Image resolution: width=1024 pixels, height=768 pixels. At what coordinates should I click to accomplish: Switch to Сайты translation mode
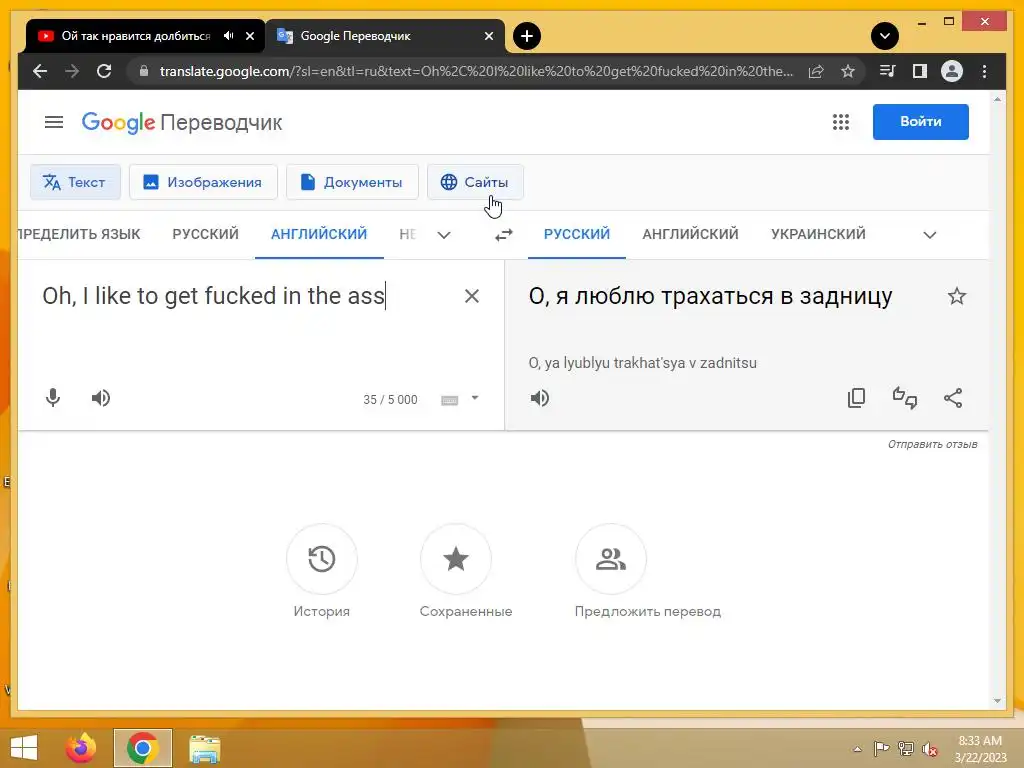click(475, 182)
